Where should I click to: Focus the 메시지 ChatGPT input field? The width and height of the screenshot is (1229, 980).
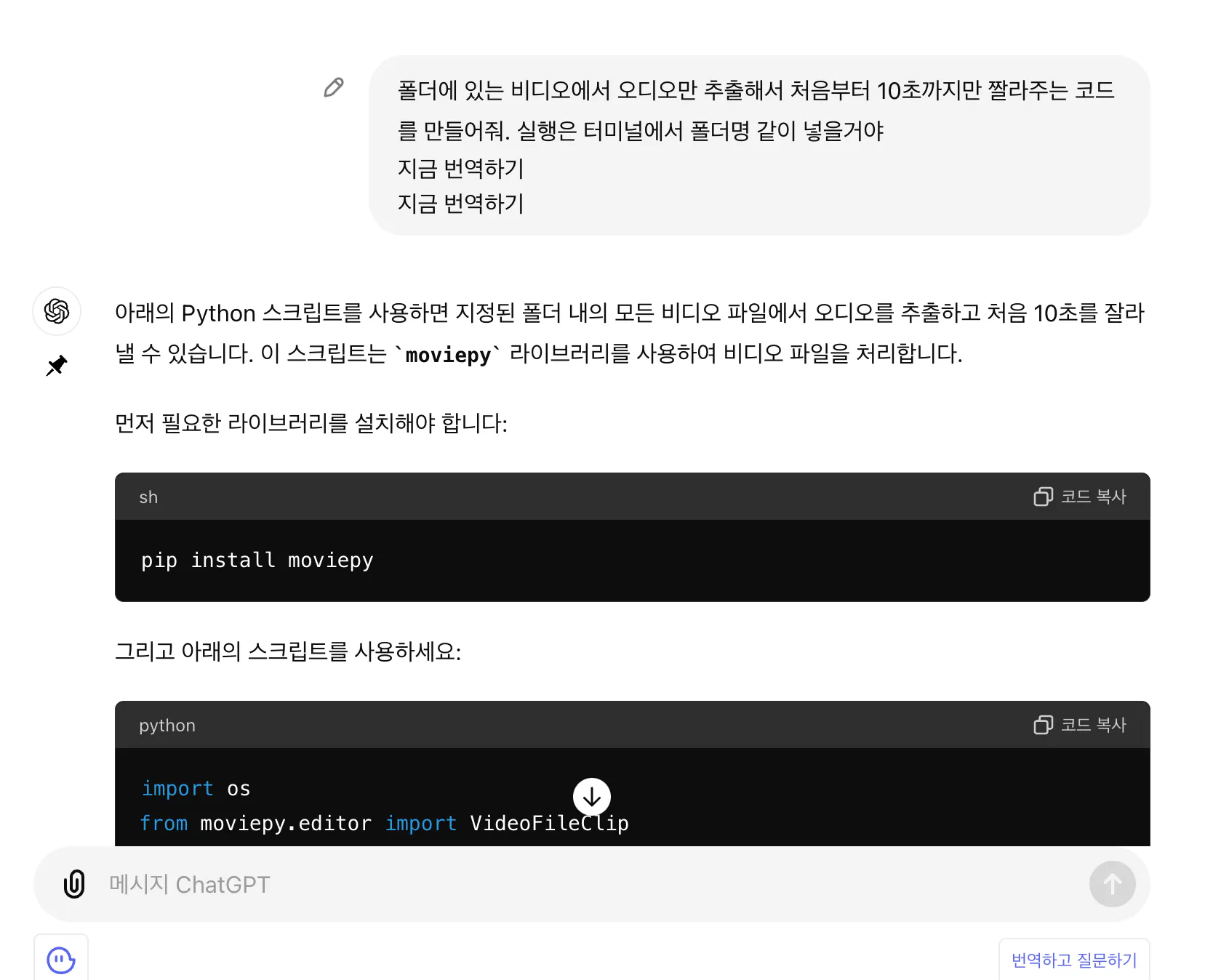[x=592, y=884]
